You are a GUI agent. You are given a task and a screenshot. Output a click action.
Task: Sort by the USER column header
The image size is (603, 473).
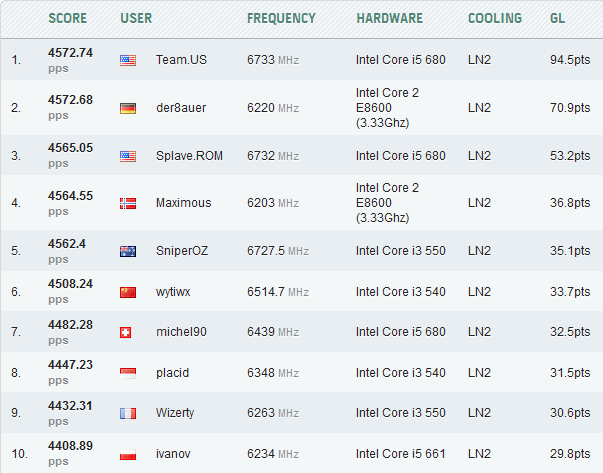click(136, 18)
